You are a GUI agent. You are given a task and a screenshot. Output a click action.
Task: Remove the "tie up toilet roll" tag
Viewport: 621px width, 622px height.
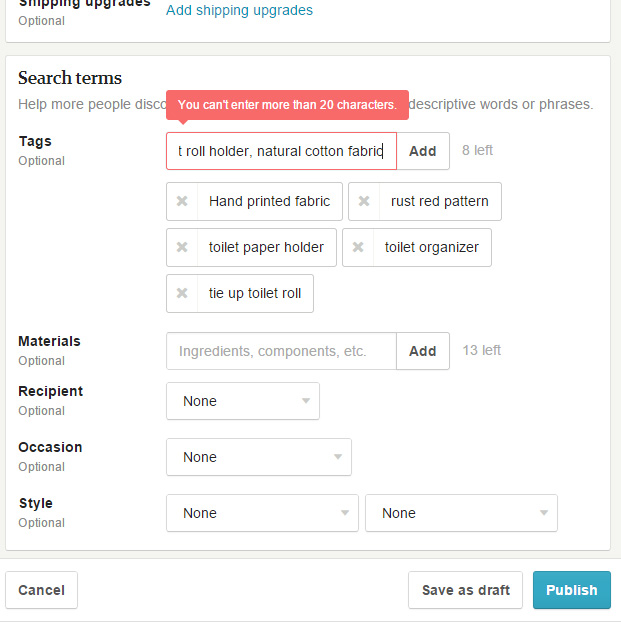point(182,293)
